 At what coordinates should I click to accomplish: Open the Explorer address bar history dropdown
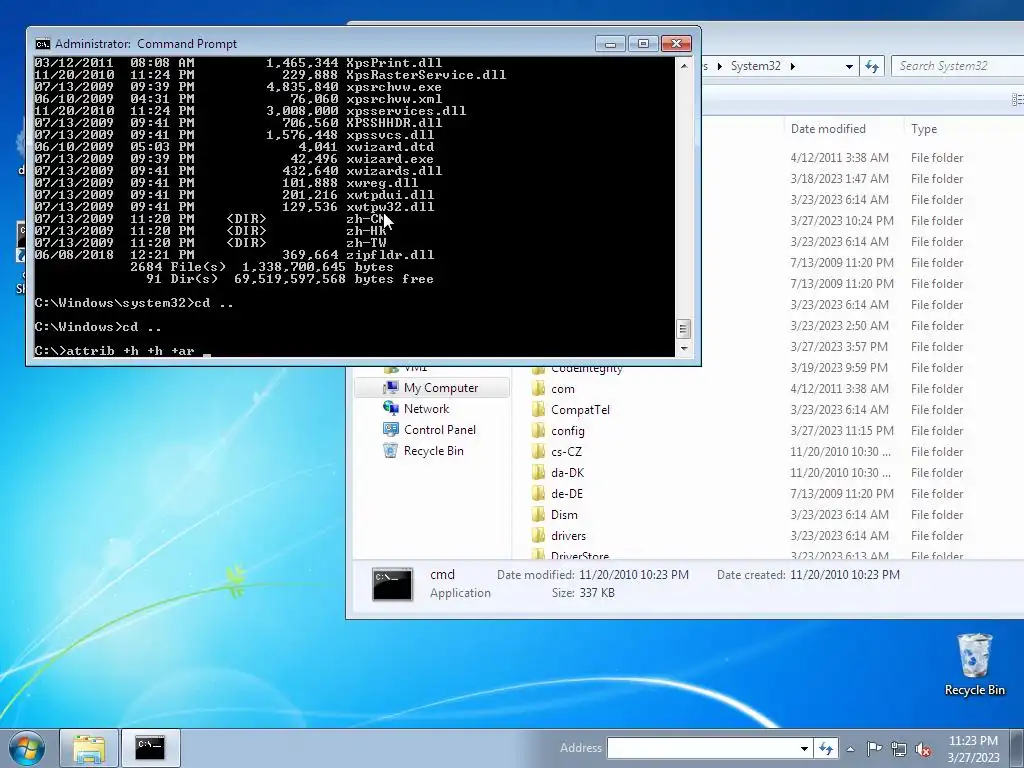848,66
